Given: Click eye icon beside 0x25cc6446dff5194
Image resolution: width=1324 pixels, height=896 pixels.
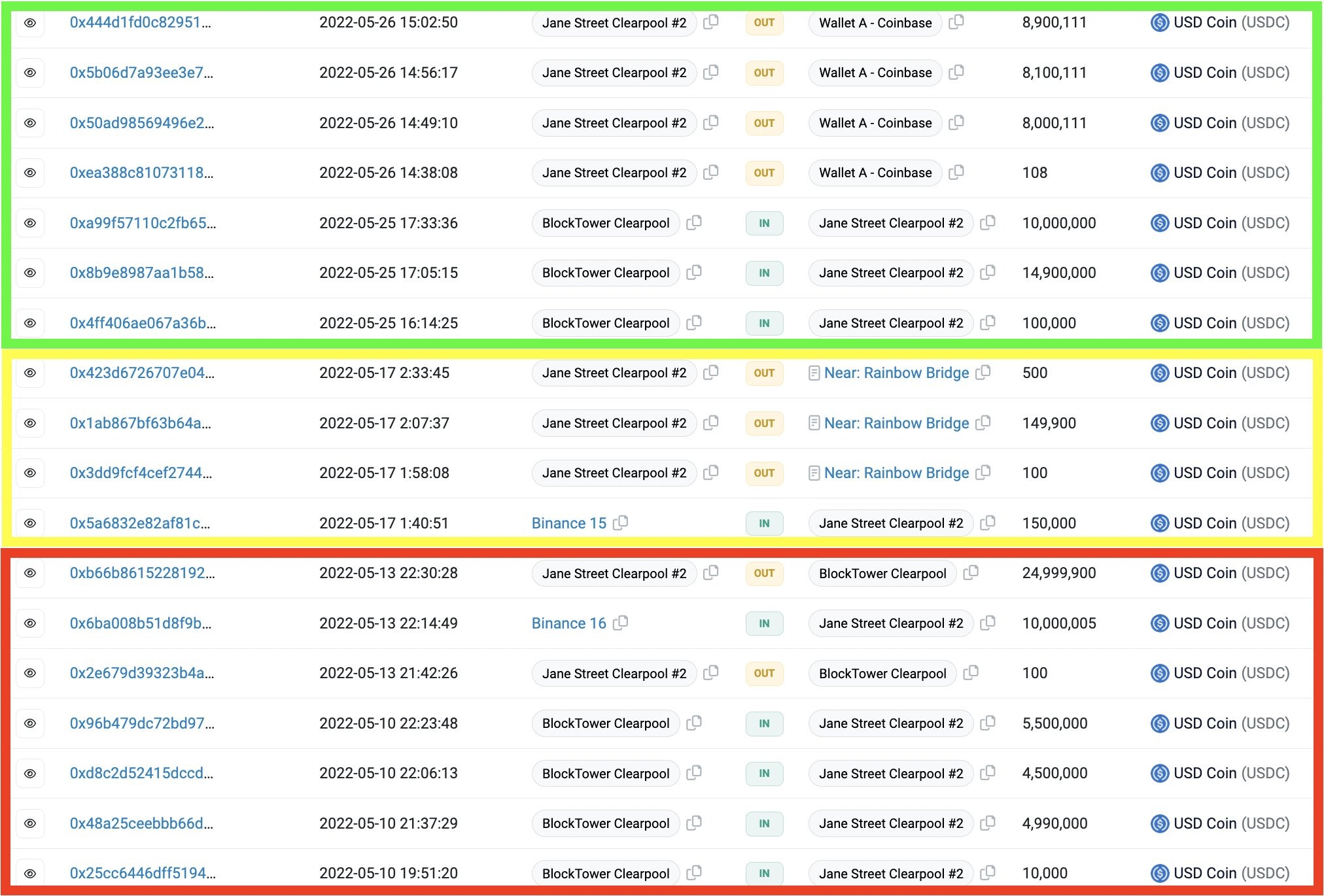Looking at the screenshot, I should (30, 873).
